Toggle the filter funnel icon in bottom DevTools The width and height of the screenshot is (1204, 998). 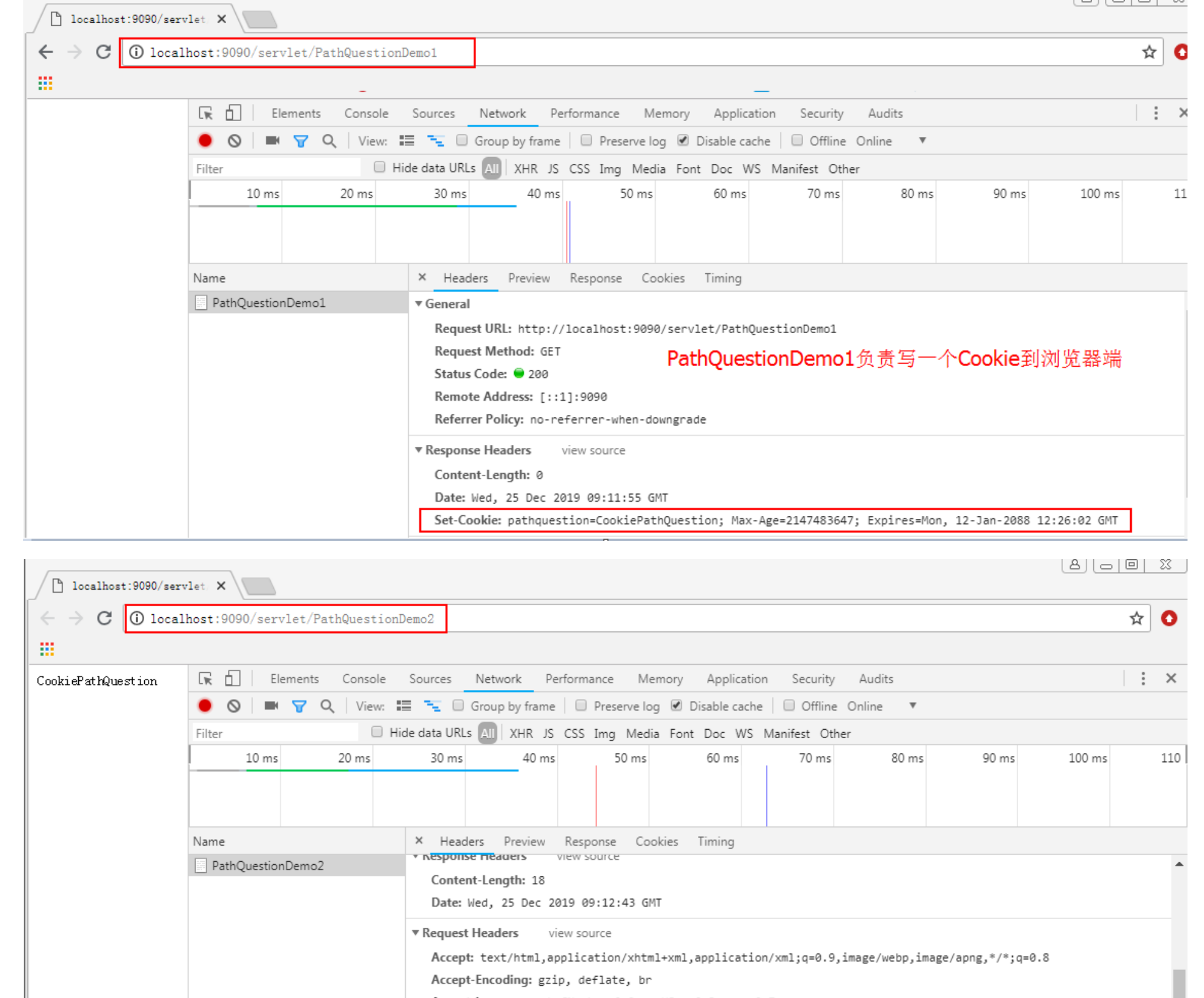pyautogui.click(x=299, y=706)
